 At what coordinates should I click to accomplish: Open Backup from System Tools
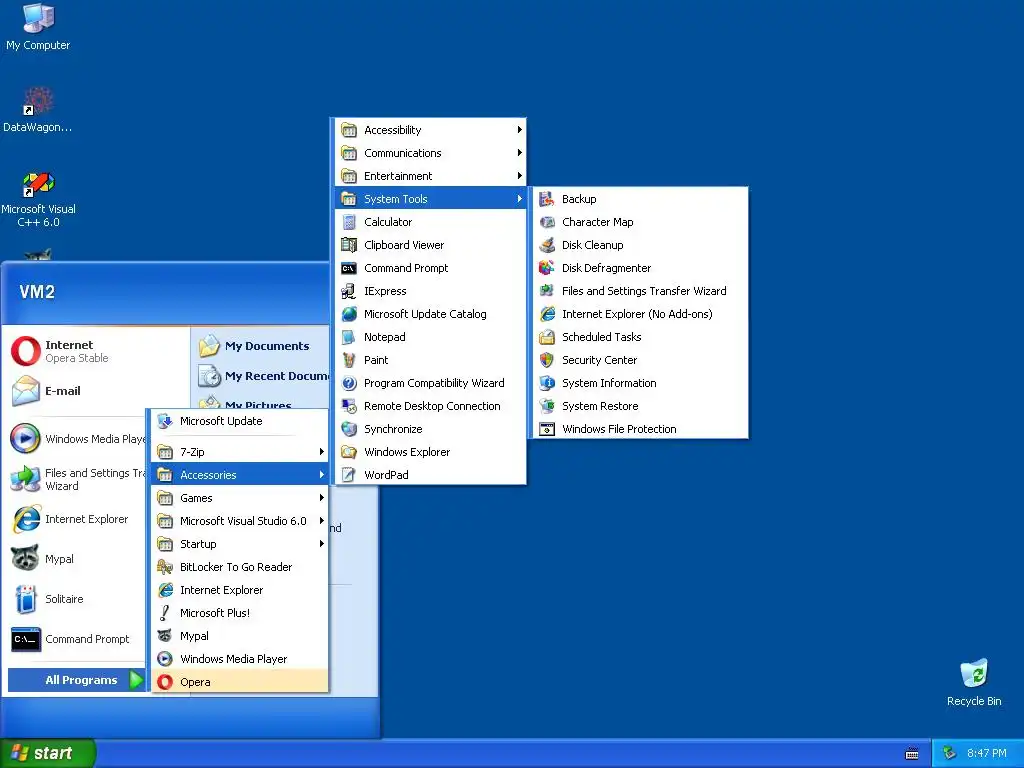pyautogui.click(x=640, y=199)
